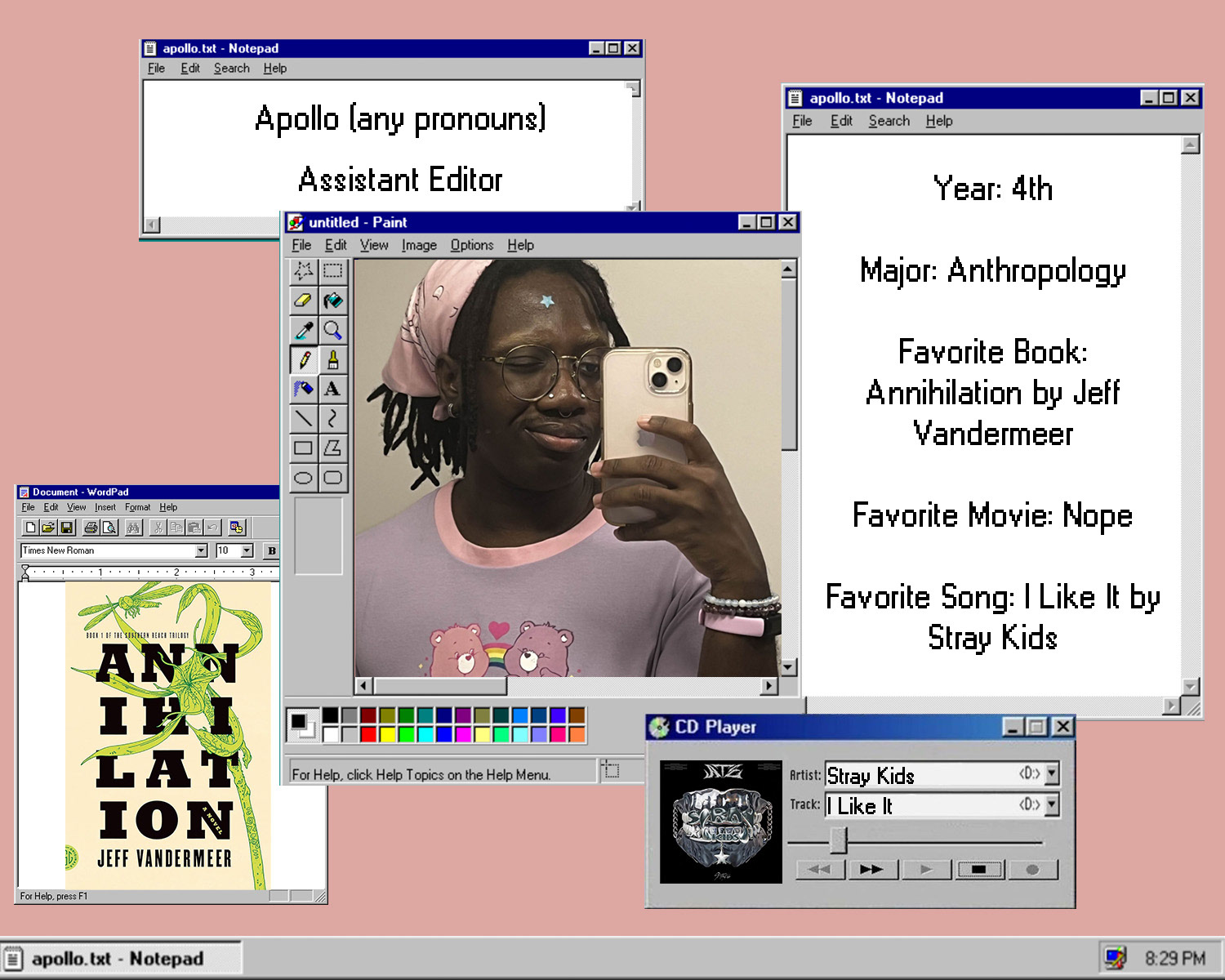This screenshot has height=980, width=1225.
Task: Open Print Preview in WordPad toolbar
Action: point(109,528)
